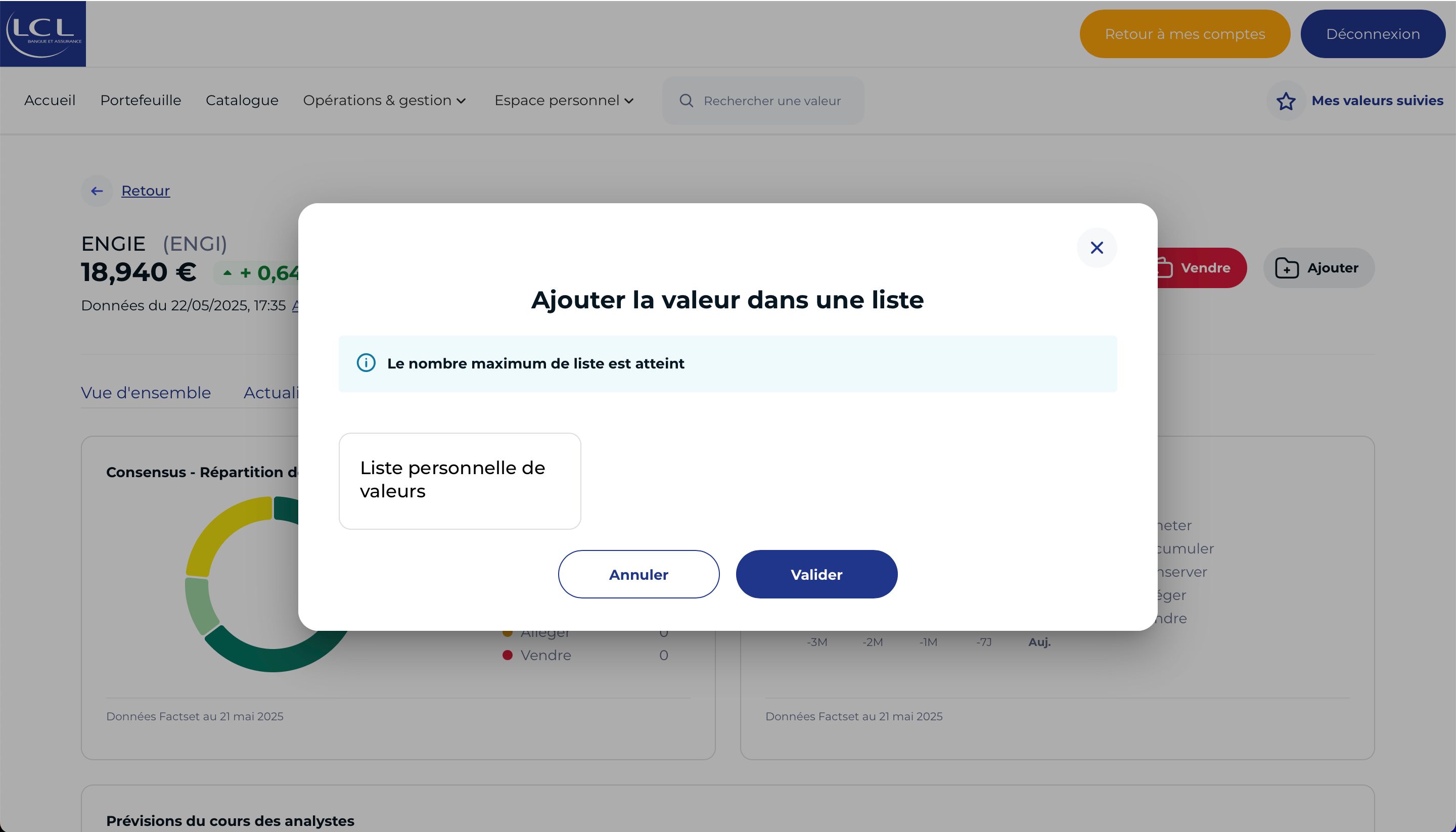
Task: Confirm with the Valider button
Action: click(x=816, y=574)
